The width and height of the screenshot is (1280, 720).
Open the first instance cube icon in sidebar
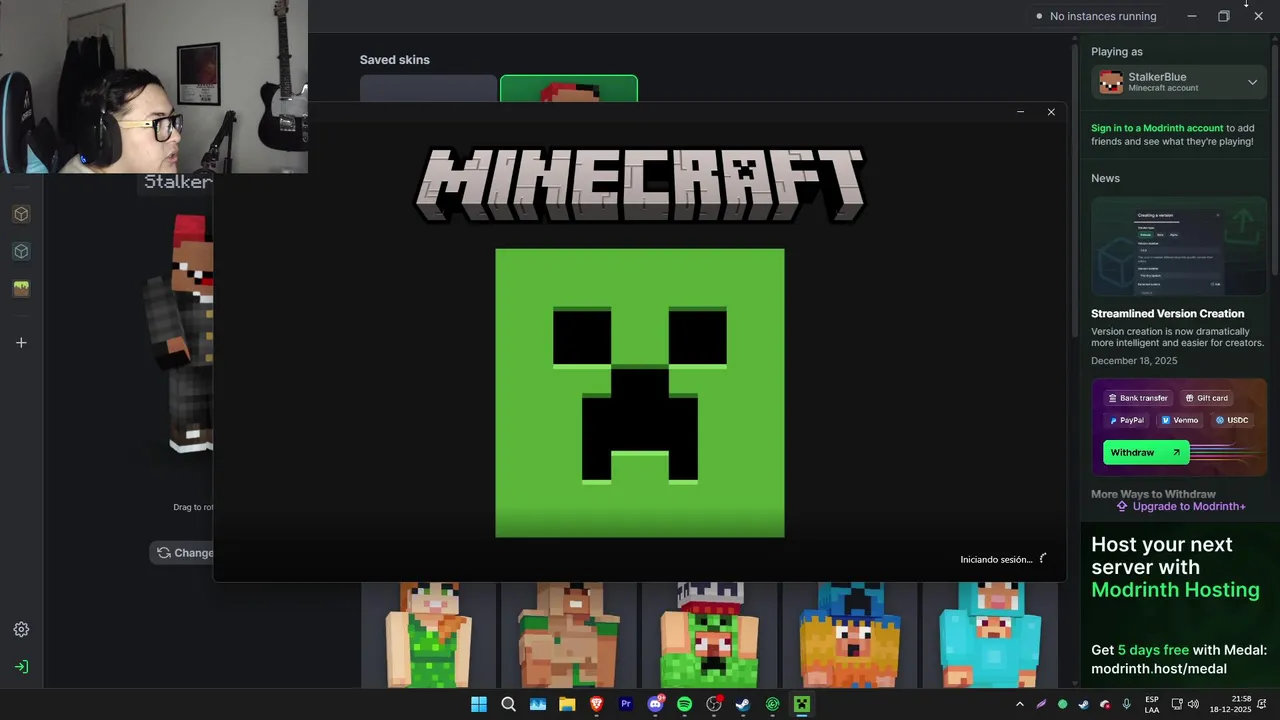tap(21, 214)
